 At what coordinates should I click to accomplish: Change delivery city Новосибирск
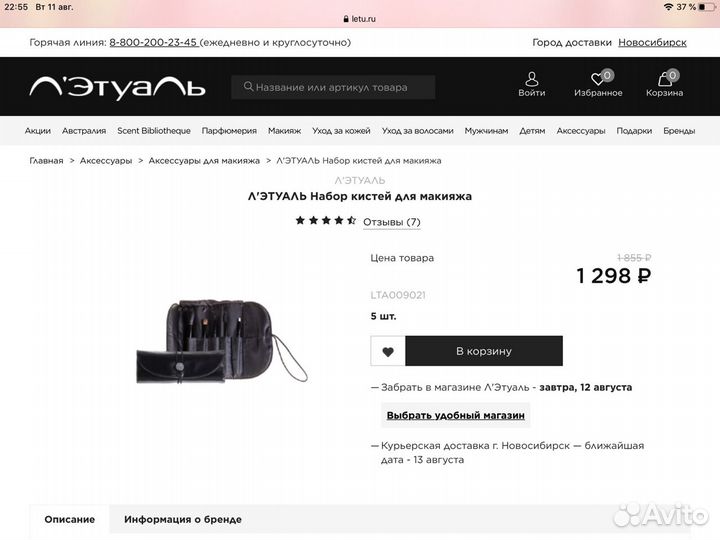coord(652,42)
